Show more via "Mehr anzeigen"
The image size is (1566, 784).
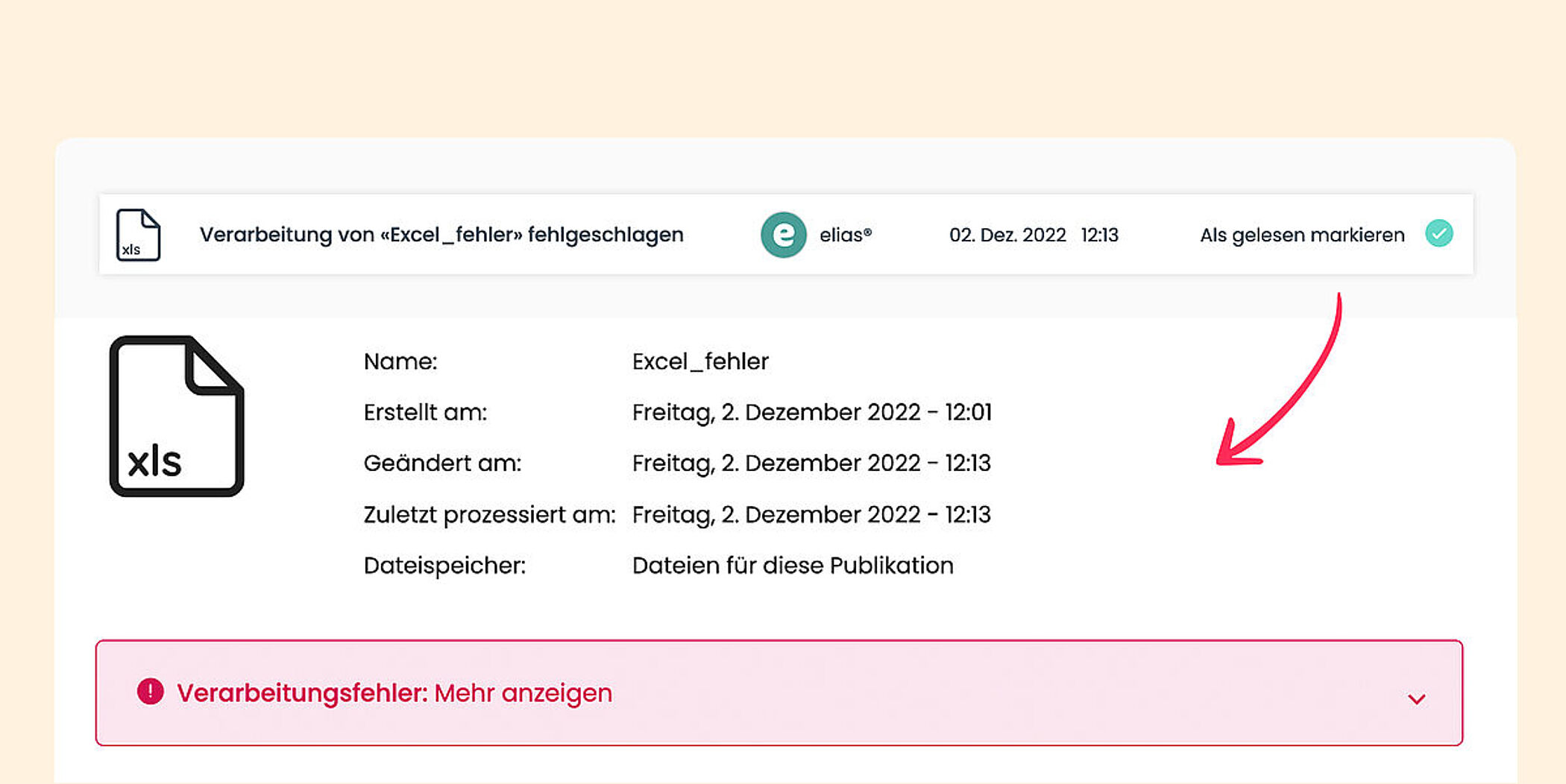[523, 693]
